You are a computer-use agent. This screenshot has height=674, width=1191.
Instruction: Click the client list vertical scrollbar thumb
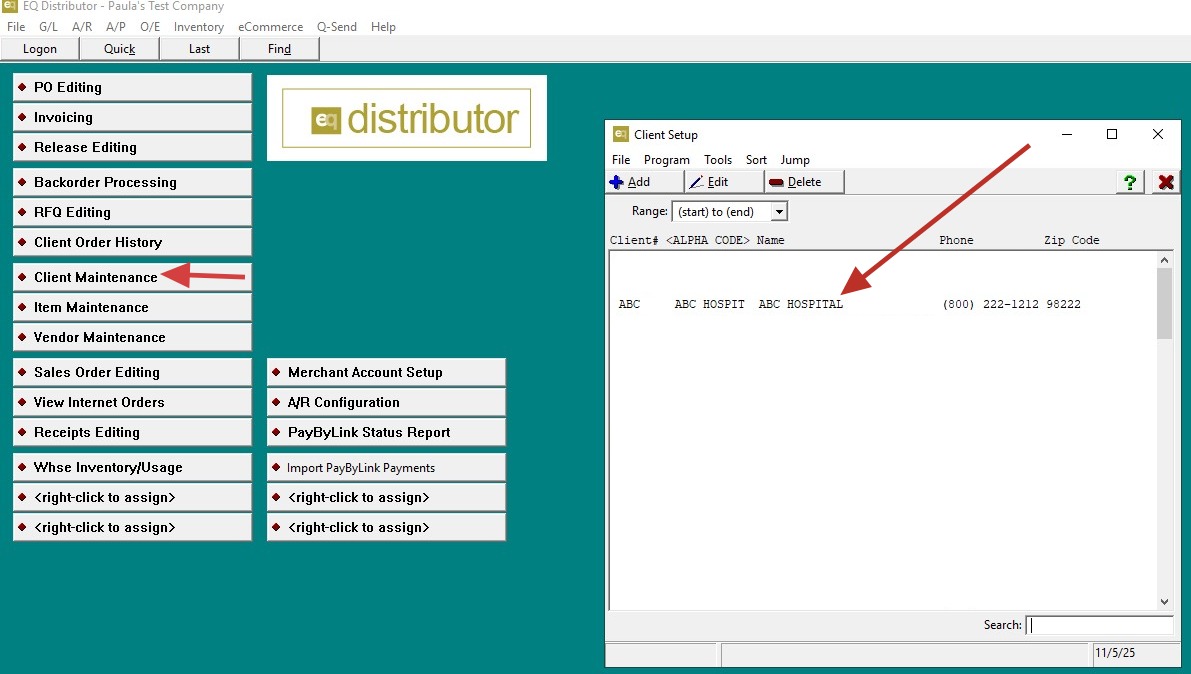[1164, 303]
